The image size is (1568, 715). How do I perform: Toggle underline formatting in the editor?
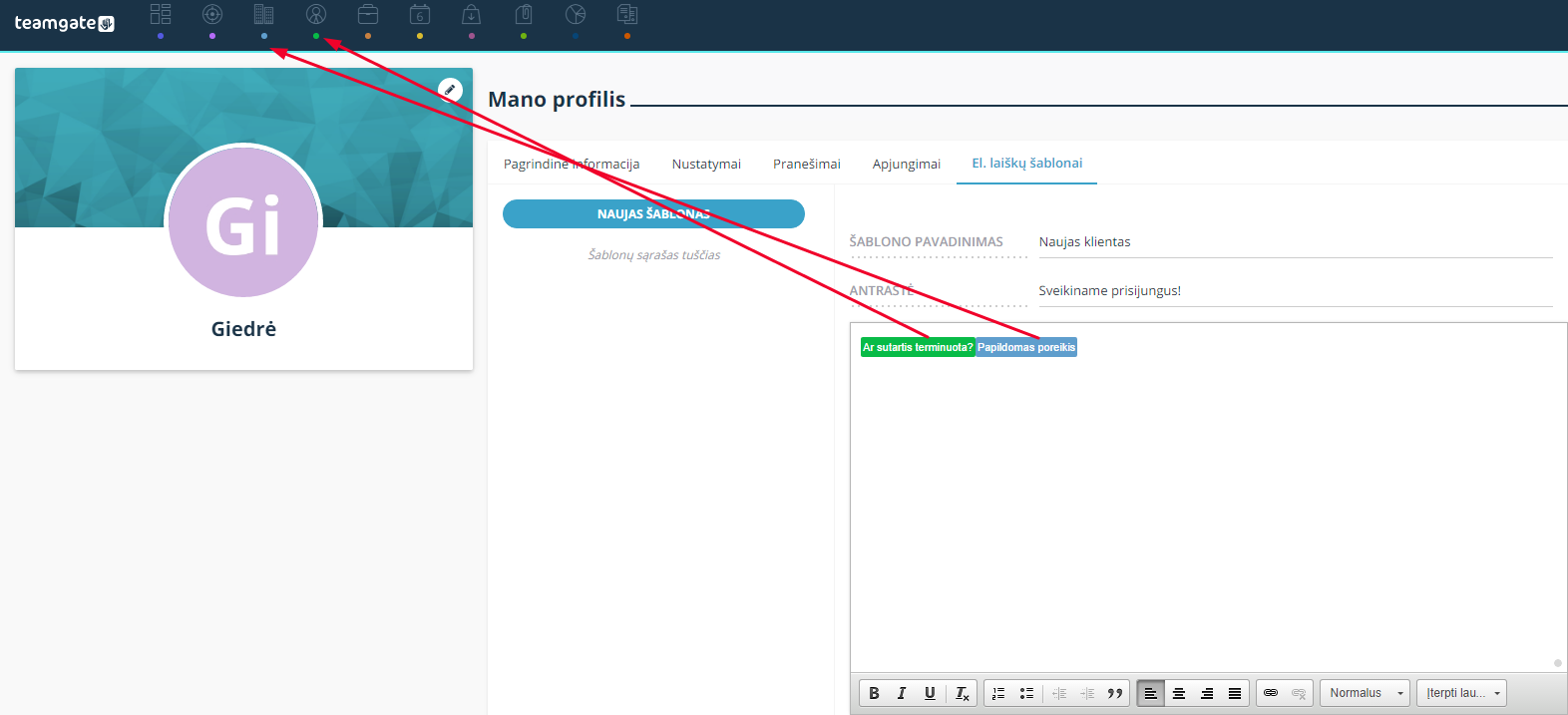pos(930,693)
